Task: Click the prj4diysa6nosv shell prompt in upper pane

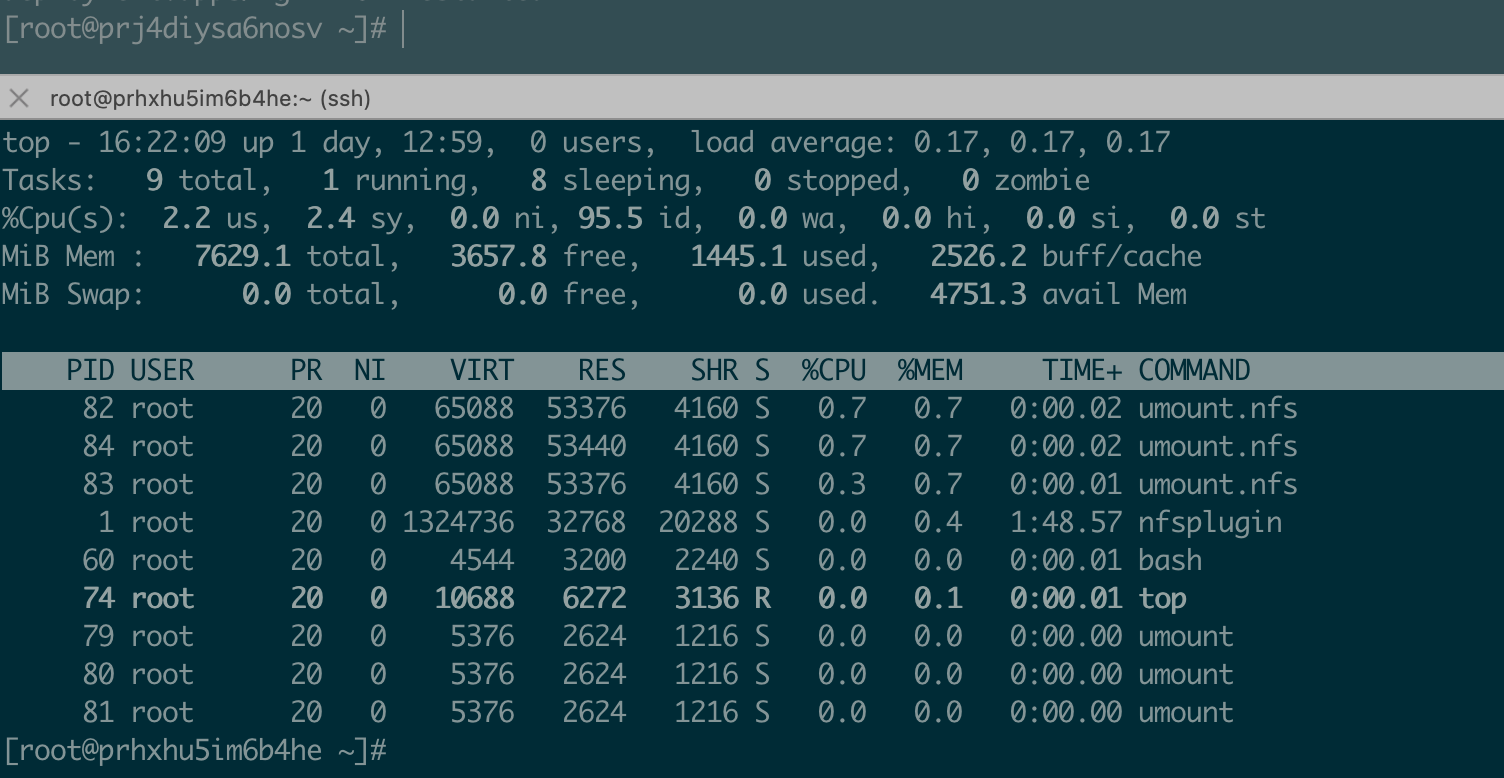Action: (x=195, y=29)
